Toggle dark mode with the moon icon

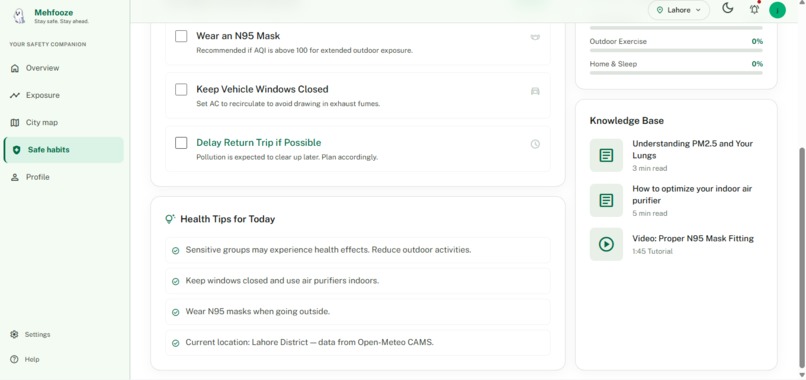[727, 8]
